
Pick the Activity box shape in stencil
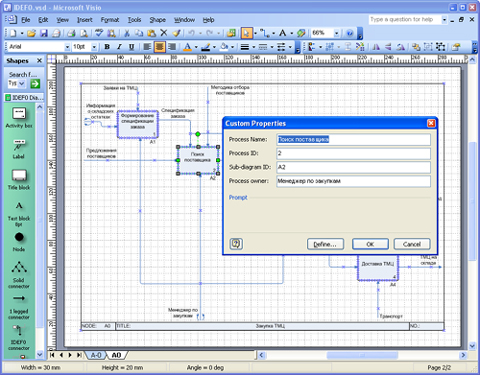click(19, 118)
